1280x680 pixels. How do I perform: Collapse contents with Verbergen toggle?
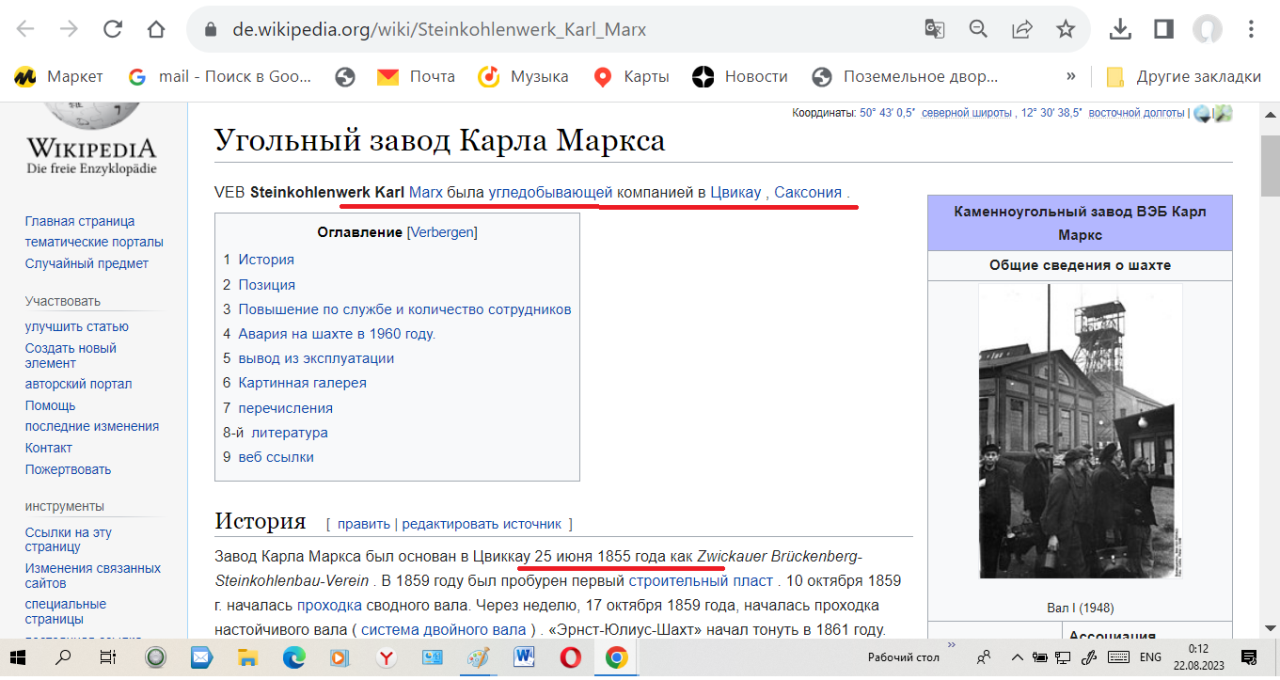click(x=442, y=232)
